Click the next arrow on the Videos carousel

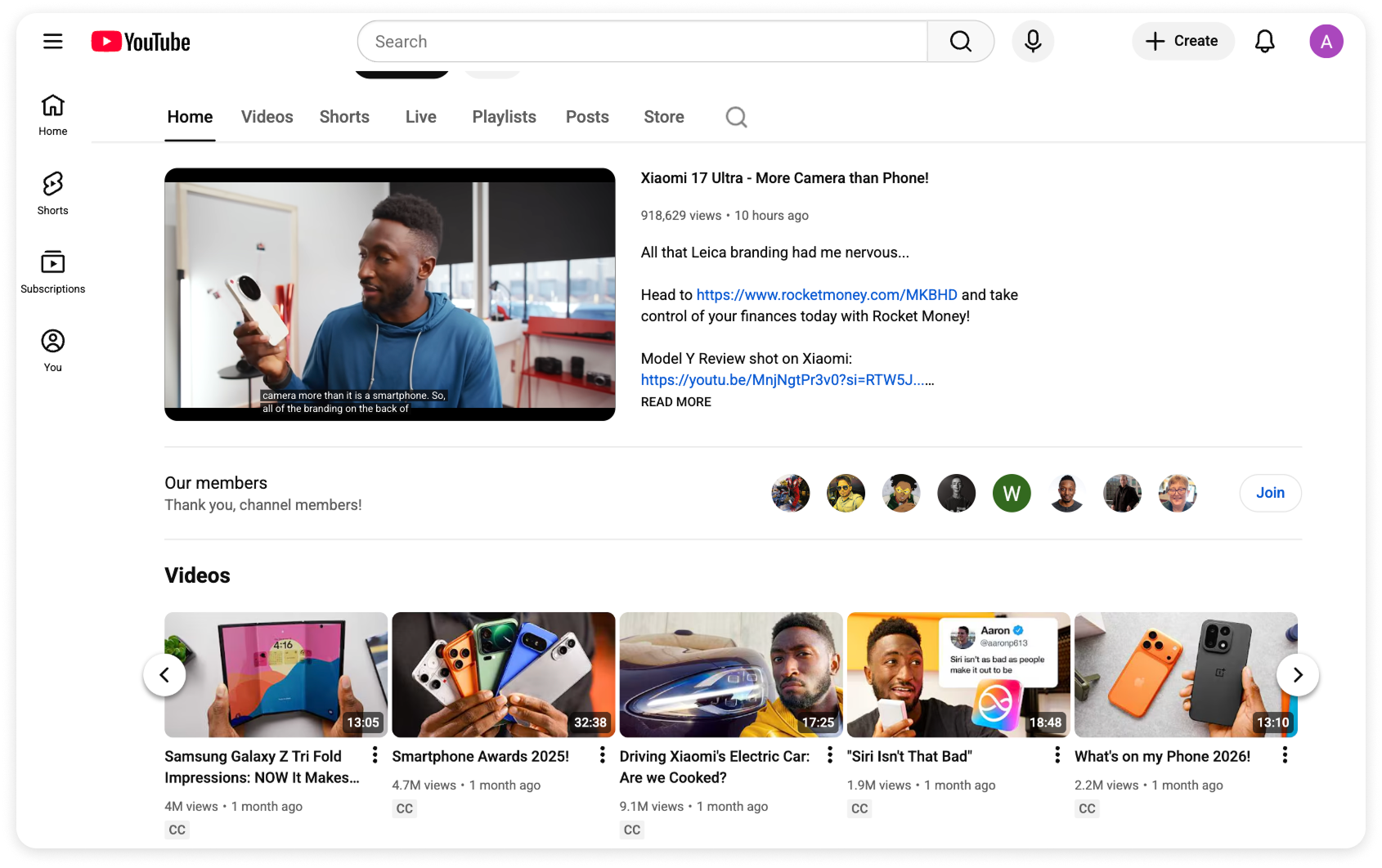point(1297,674)
